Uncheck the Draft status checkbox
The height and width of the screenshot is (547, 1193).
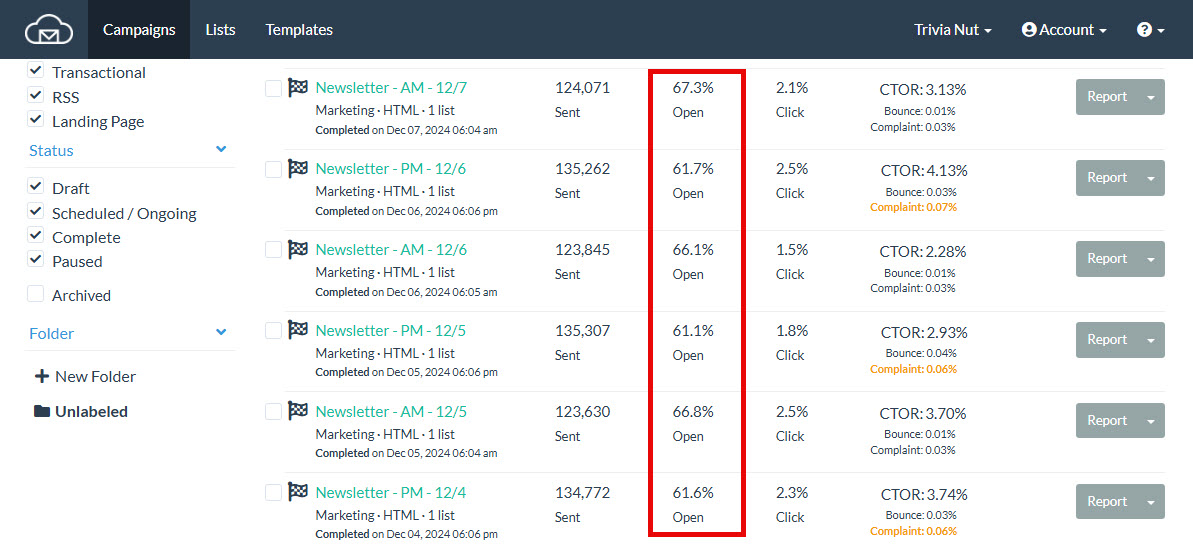tap(35, 187)
